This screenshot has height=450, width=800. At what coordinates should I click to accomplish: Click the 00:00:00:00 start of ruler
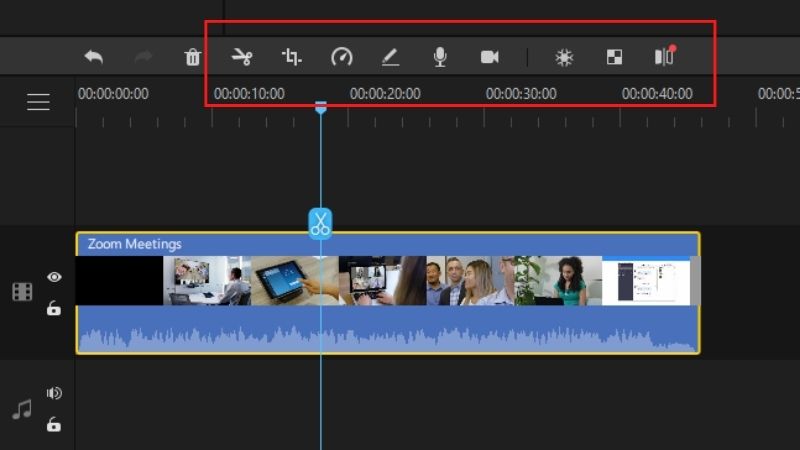point(113,94)
